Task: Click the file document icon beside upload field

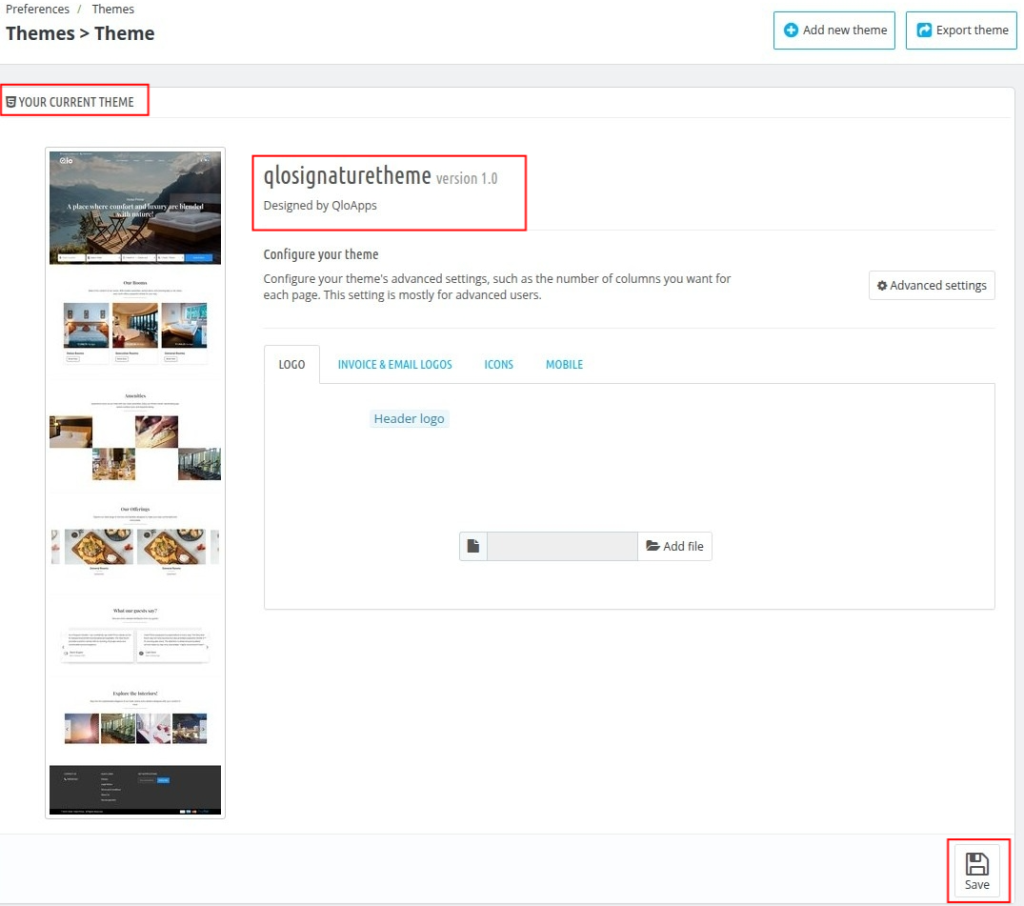Action: point(473,546)
